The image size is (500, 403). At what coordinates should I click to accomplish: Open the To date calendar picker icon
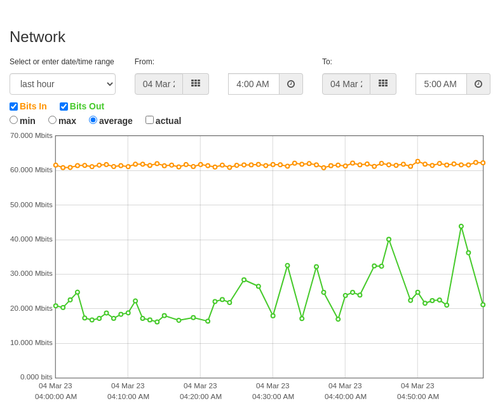(383, 84)
